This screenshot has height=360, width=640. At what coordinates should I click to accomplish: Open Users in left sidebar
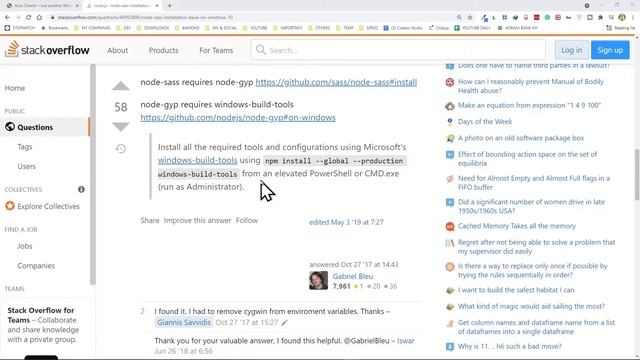pos(27,167)
